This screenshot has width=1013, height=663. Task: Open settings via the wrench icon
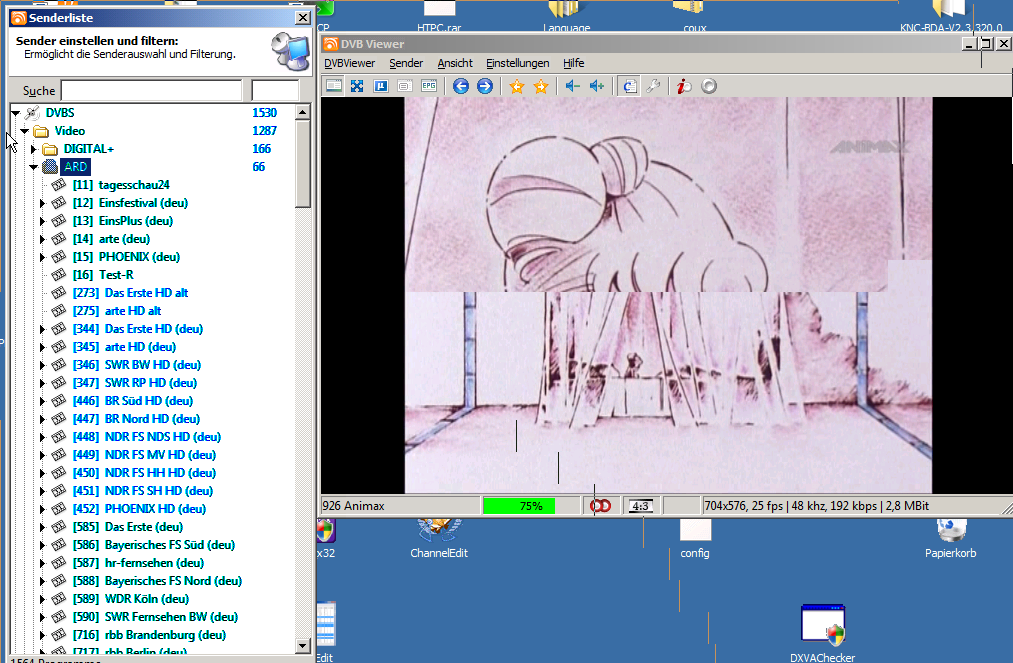point(653,86)
